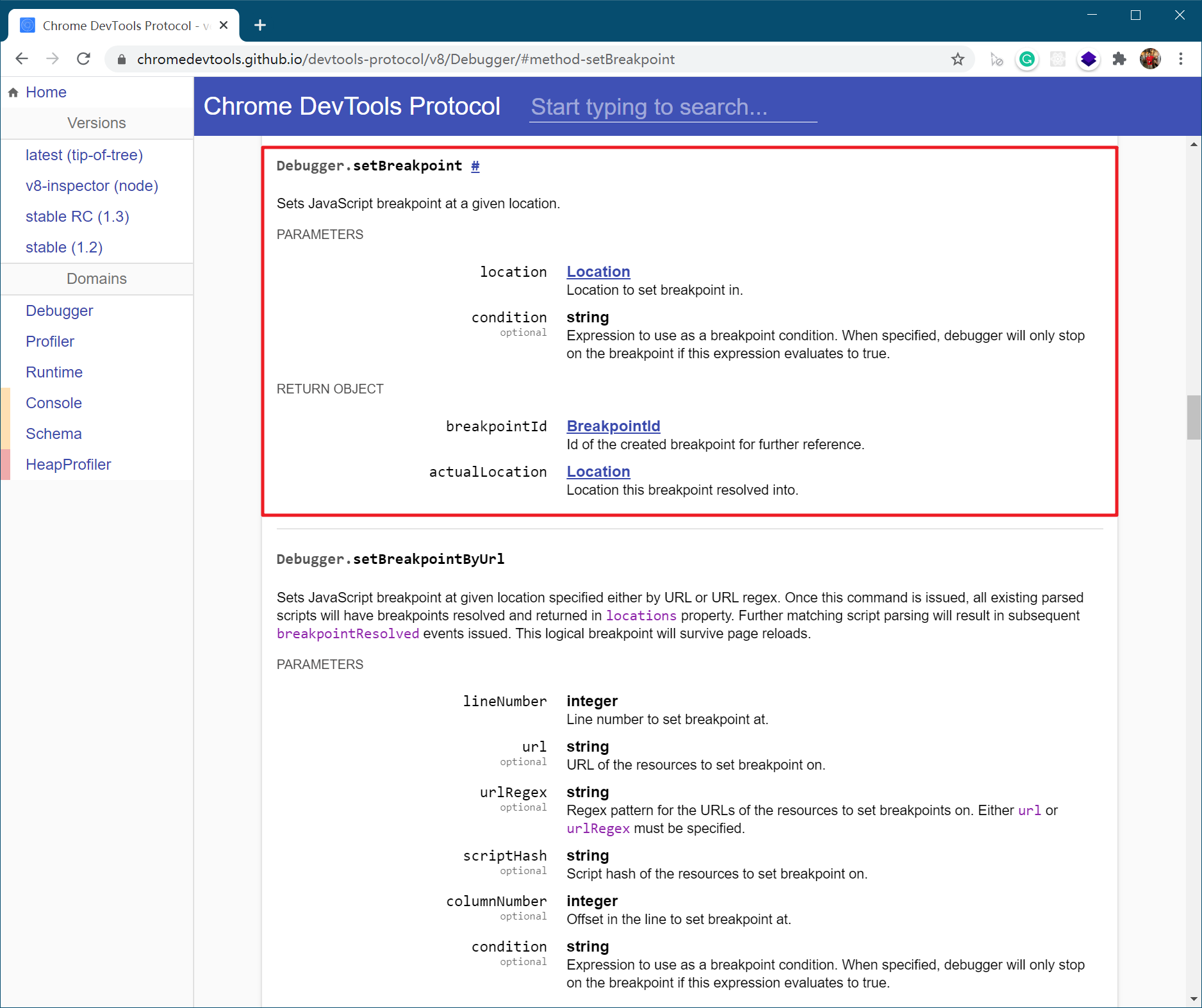Click the 'breakpointResolved' code text
Viewport: 1202px width, 1008px height.
tap(348, 634)
